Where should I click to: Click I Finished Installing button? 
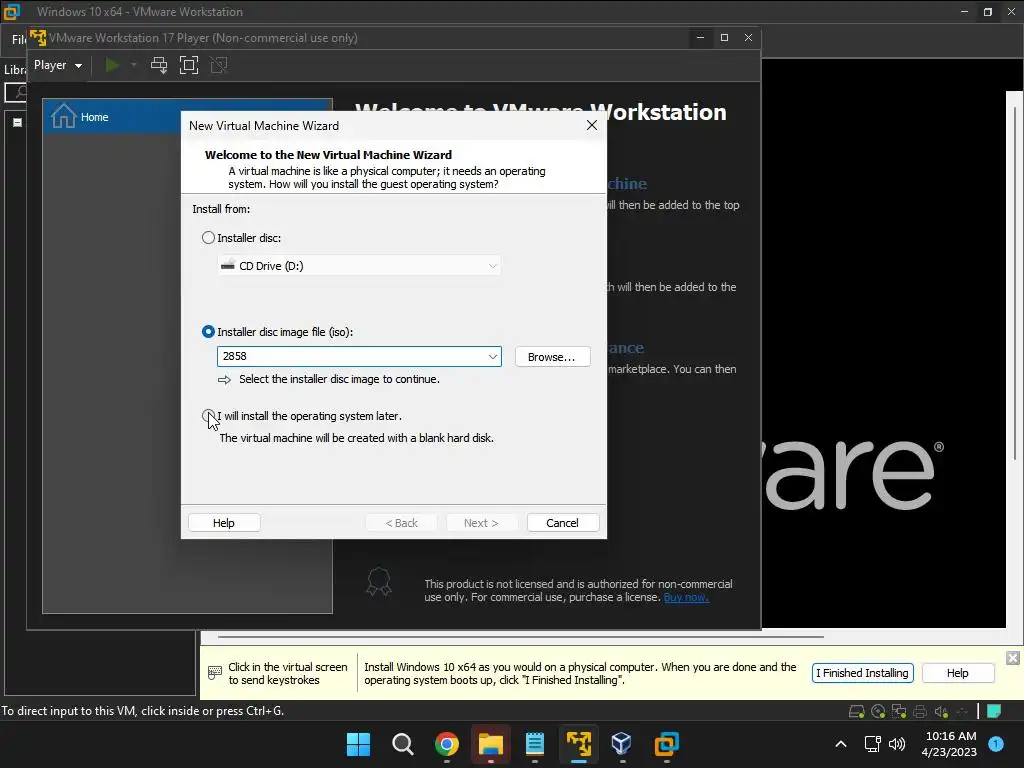(x=862, y=673)
